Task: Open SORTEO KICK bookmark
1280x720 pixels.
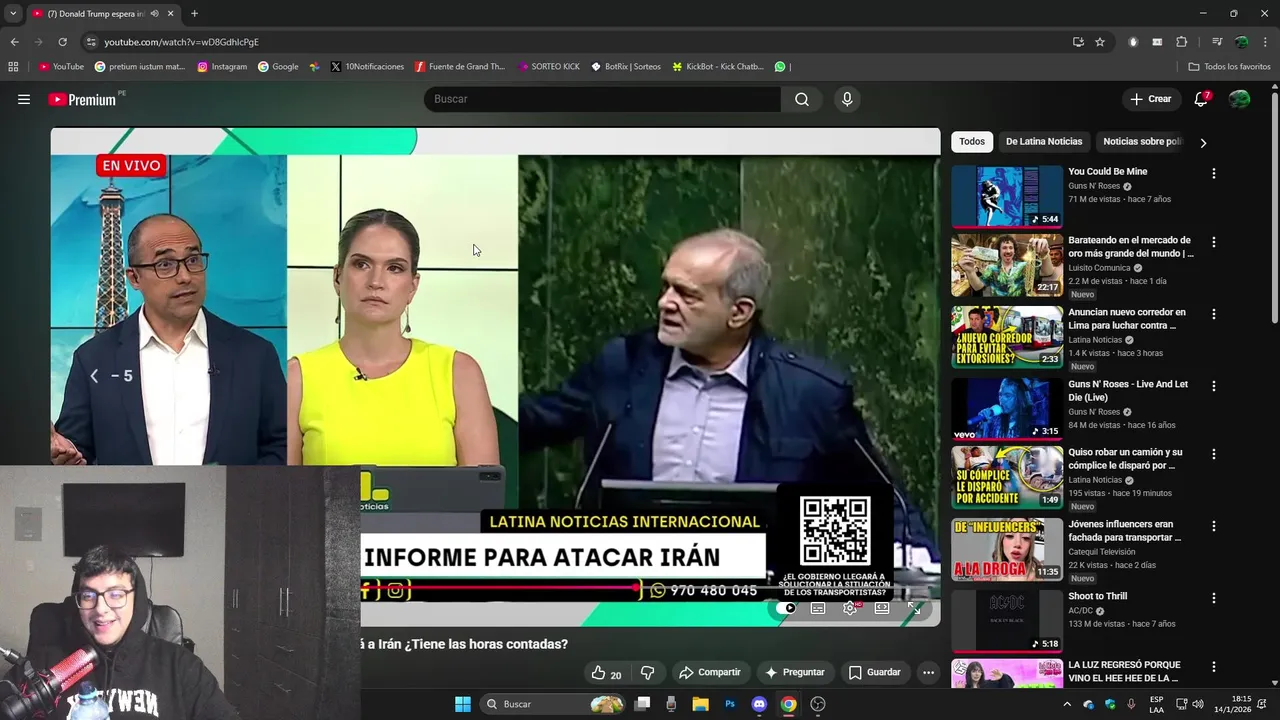Action: pyautogui.click(x=548, y=67)
